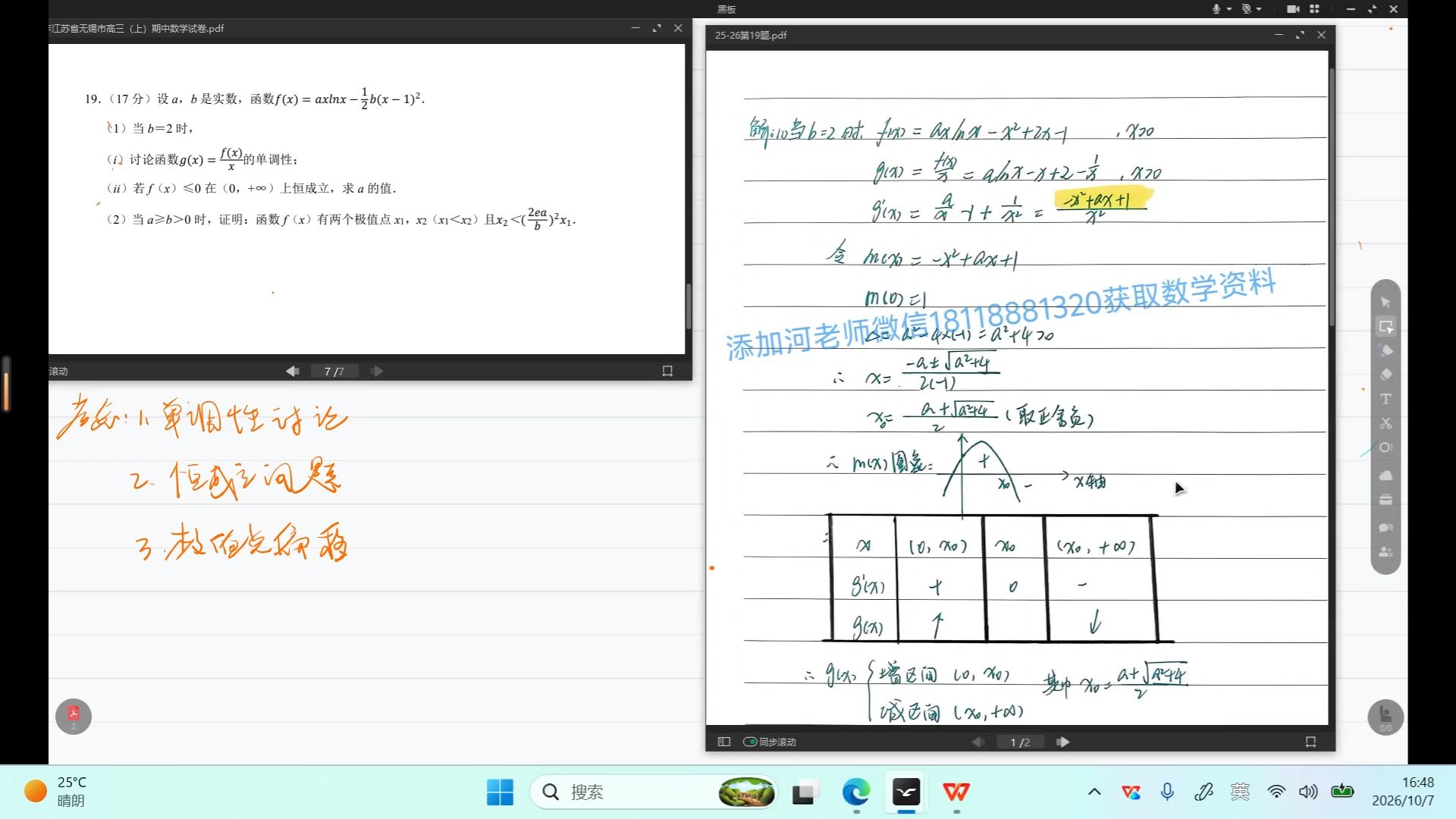Open the toolbox briefcase icon
The image size is (1456, 819).
pyautogui.click(x=1385, y=500)
